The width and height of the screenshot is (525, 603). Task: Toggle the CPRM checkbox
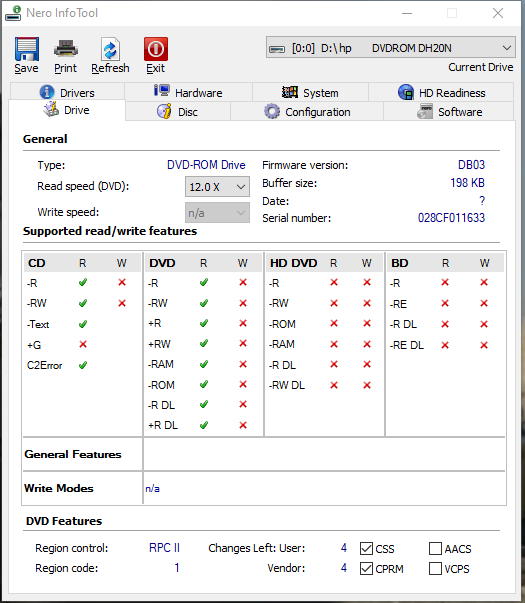point(366,568)
